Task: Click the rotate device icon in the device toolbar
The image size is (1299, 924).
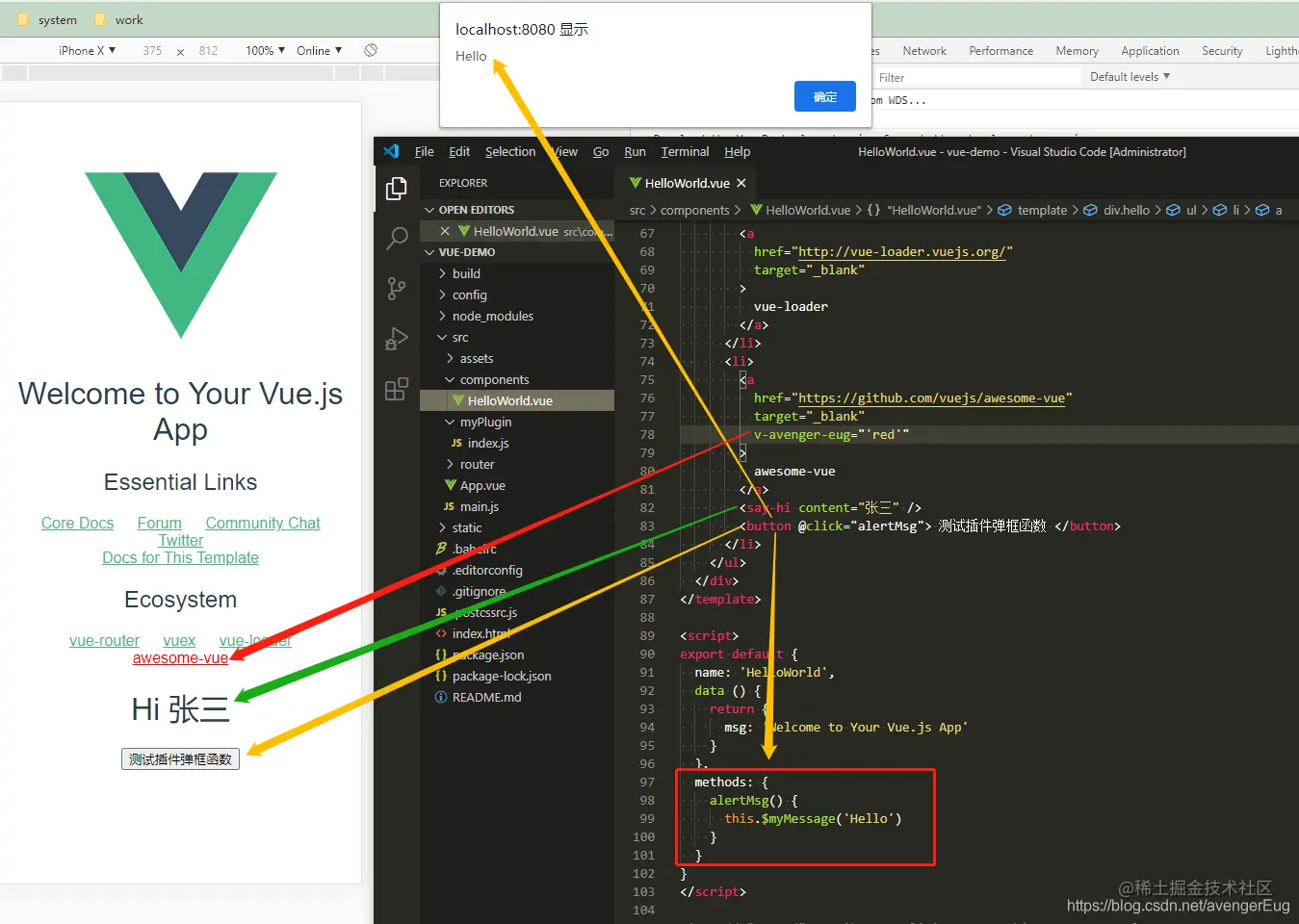Action: [x=371, y=50]
